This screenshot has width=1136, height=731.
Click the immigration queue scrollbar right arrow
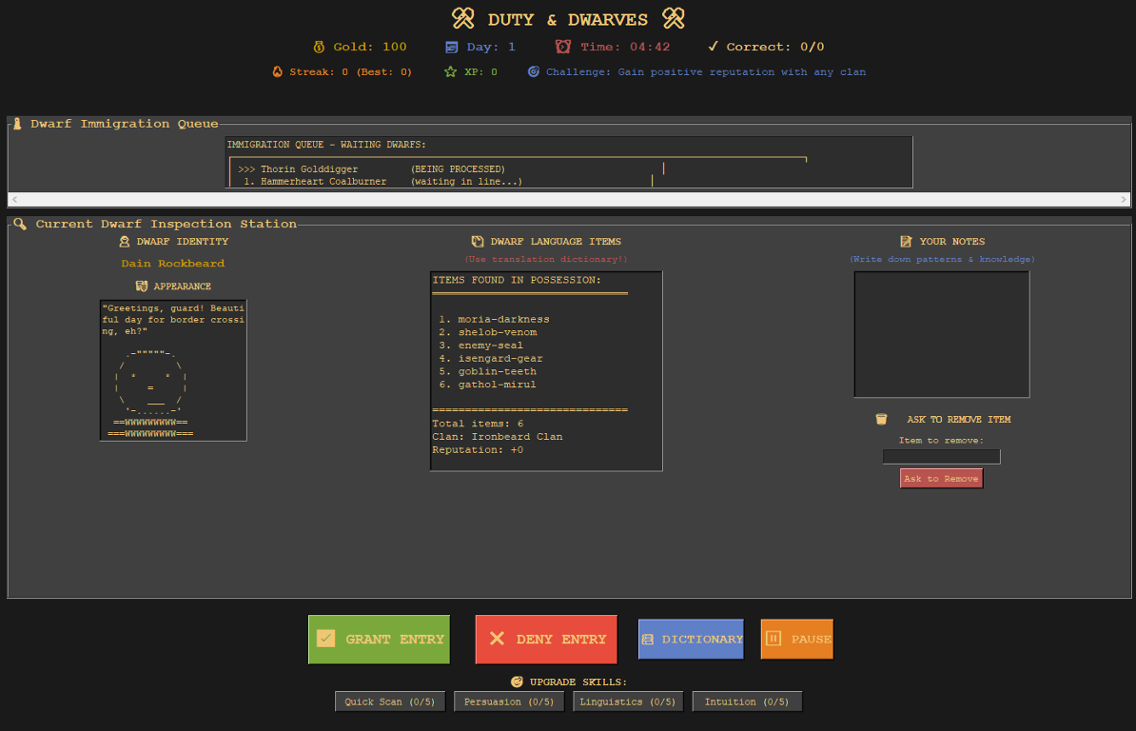(x=1124, y=200)
